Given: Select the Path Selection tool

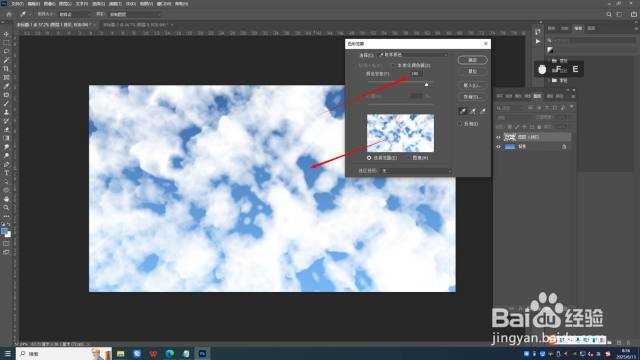Looking at the screenshot, I should (x=6, y=182).
